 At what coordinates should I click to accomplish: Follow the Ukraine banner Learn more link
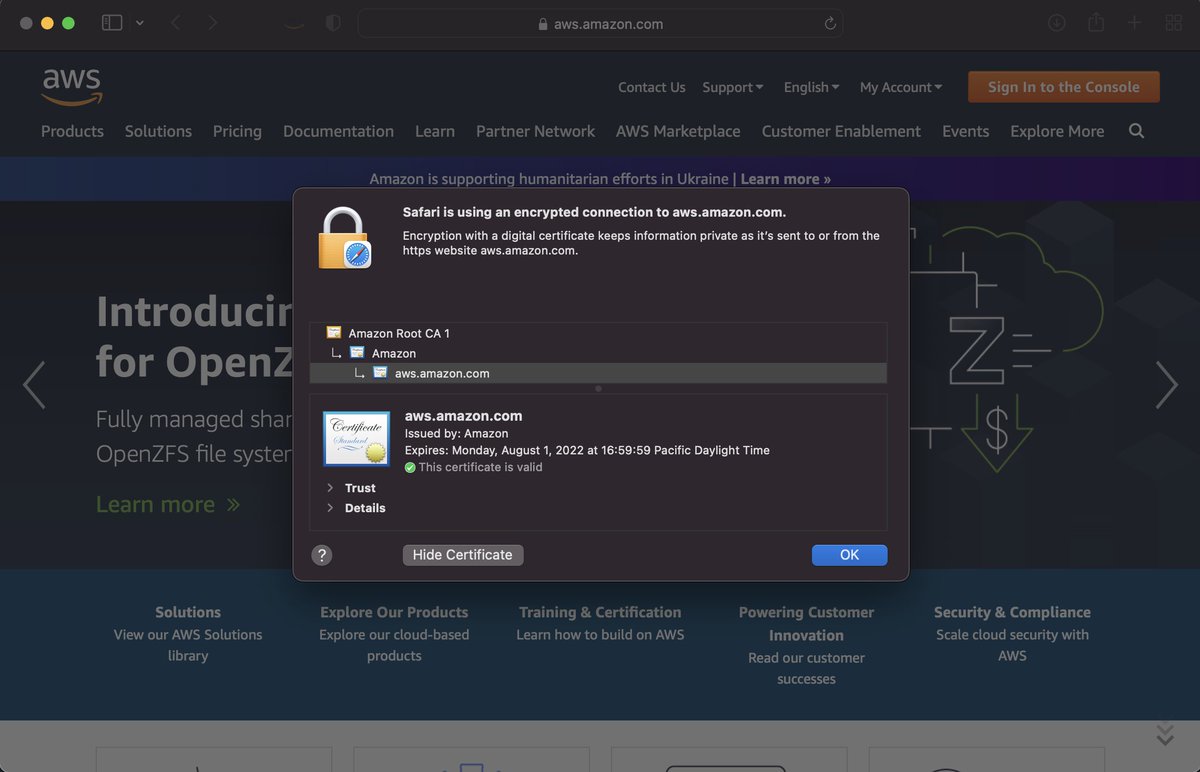[x=786, y=179]
